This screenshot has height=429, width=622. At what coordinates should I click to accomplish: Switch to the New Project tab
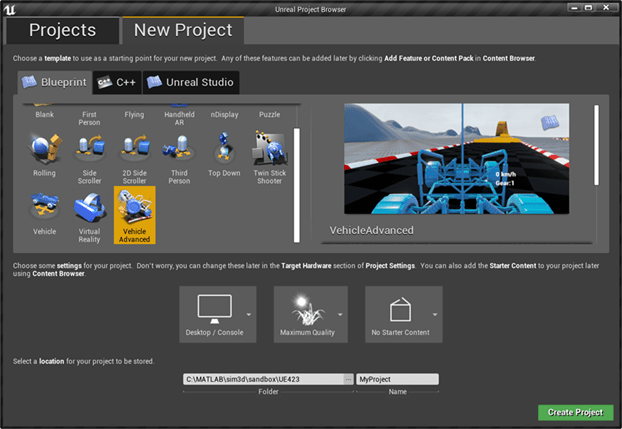[183, 30]
